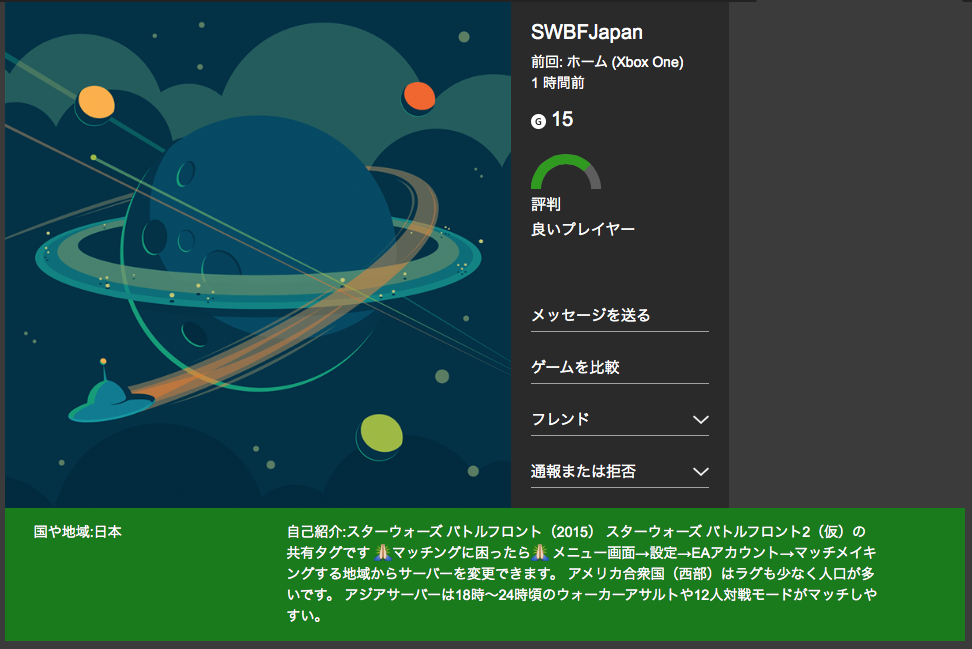Select ゲームを比較 to compare games
Viewport: 972px width, 649px height.
[575, 367]
